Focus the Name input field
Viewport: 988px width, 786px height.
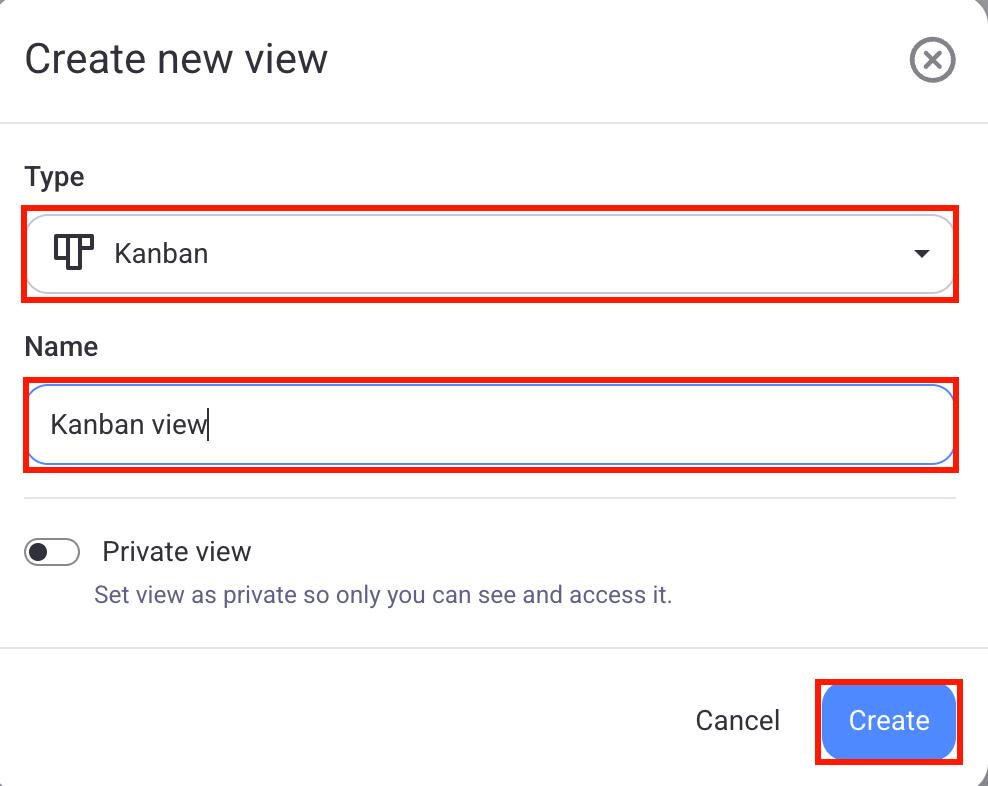coord(490,425)
